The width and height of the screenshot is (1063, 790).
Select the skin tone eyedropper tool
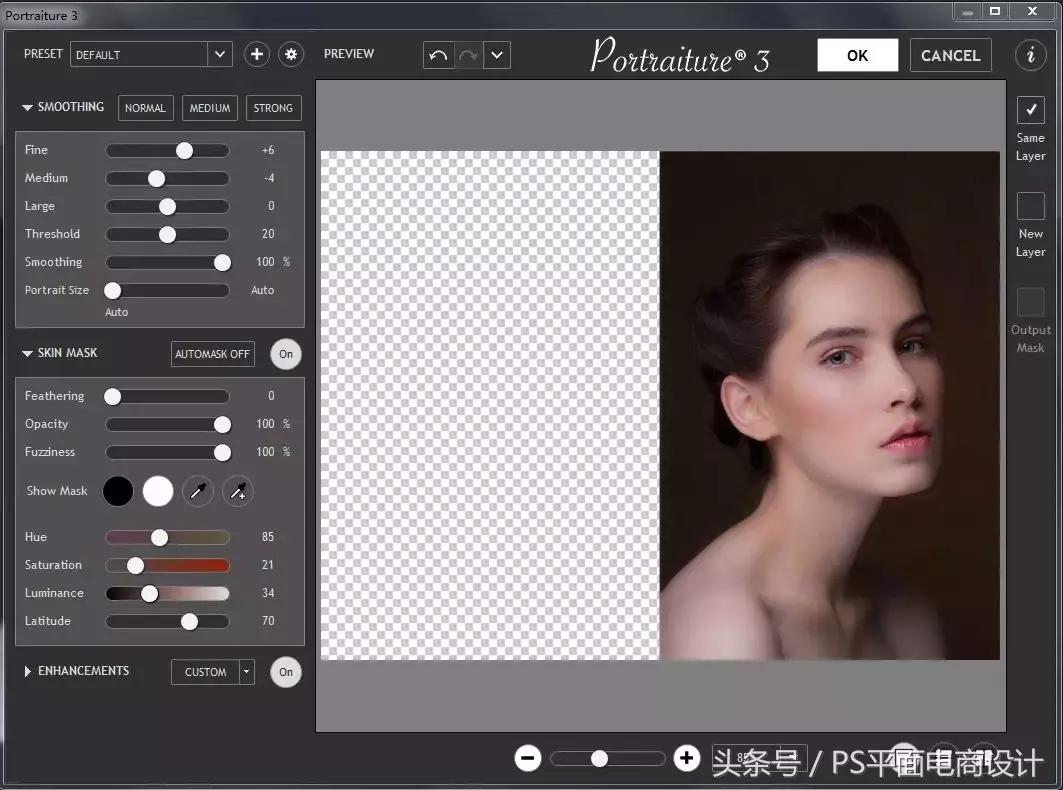pos(197,491)
